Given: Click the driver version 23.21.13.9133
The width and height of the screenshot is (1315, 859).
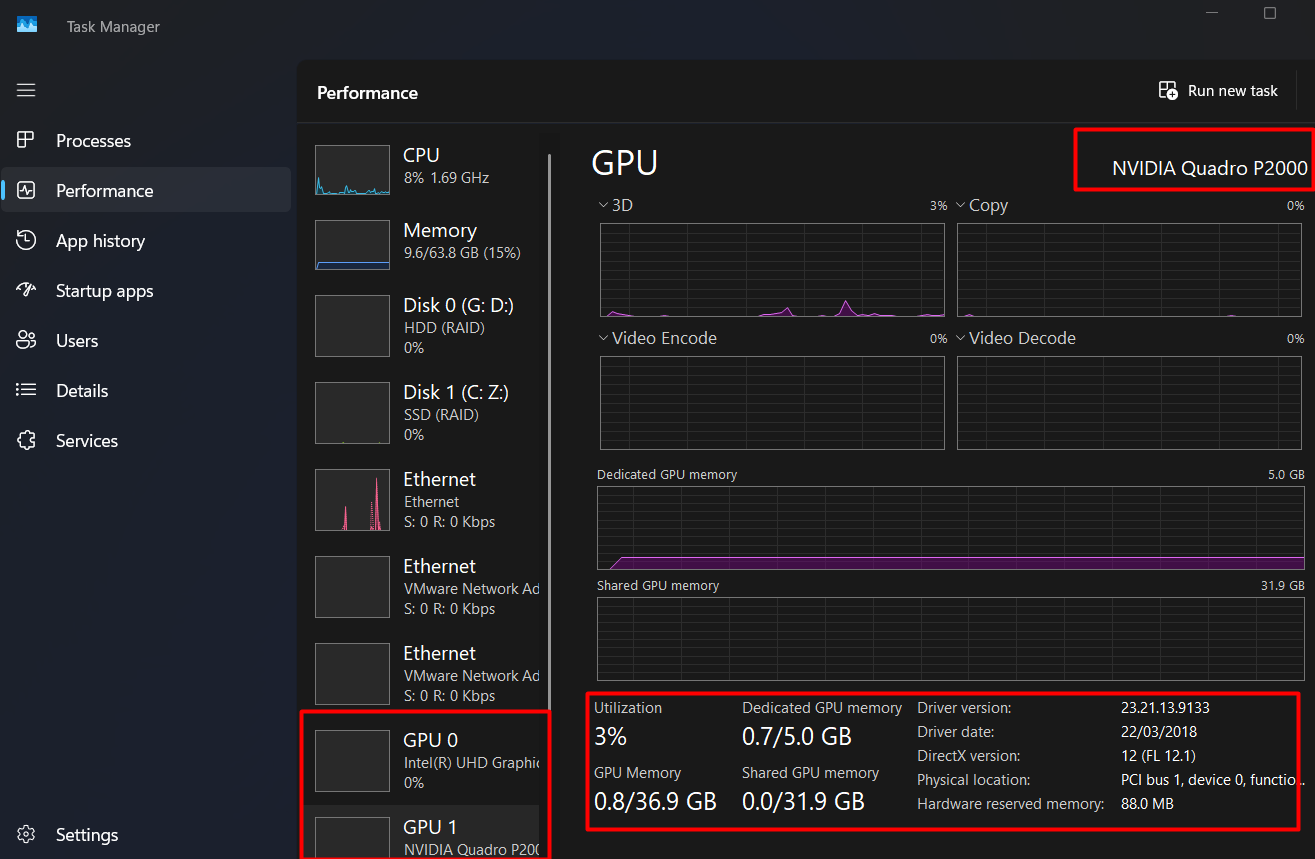Looking at the screenshot, I should [1166, 708].
